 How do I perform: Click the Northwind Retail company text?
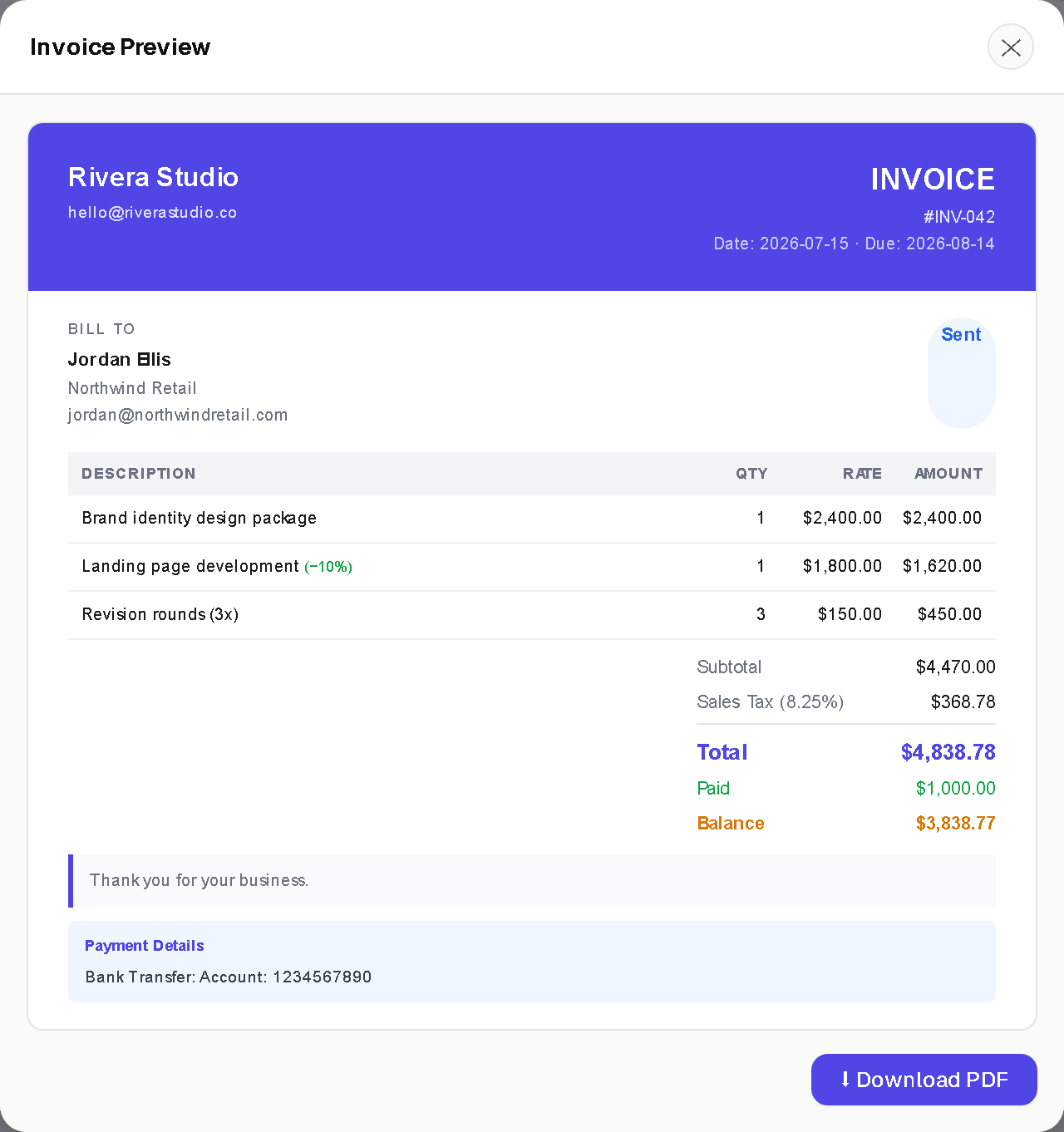coord(132,388)
